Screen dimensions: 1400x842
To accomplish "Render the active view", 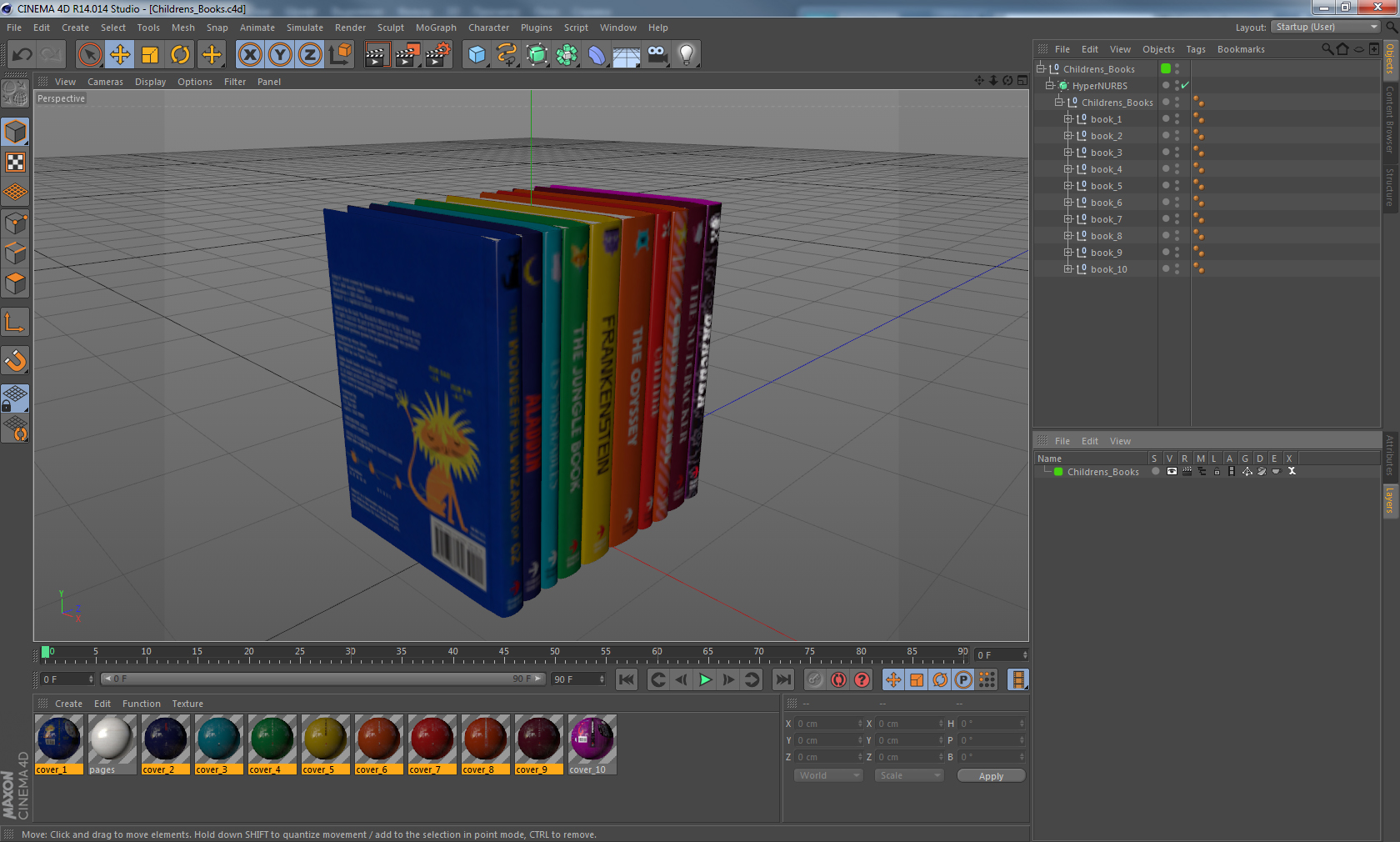I will click(x=377, y=55).
